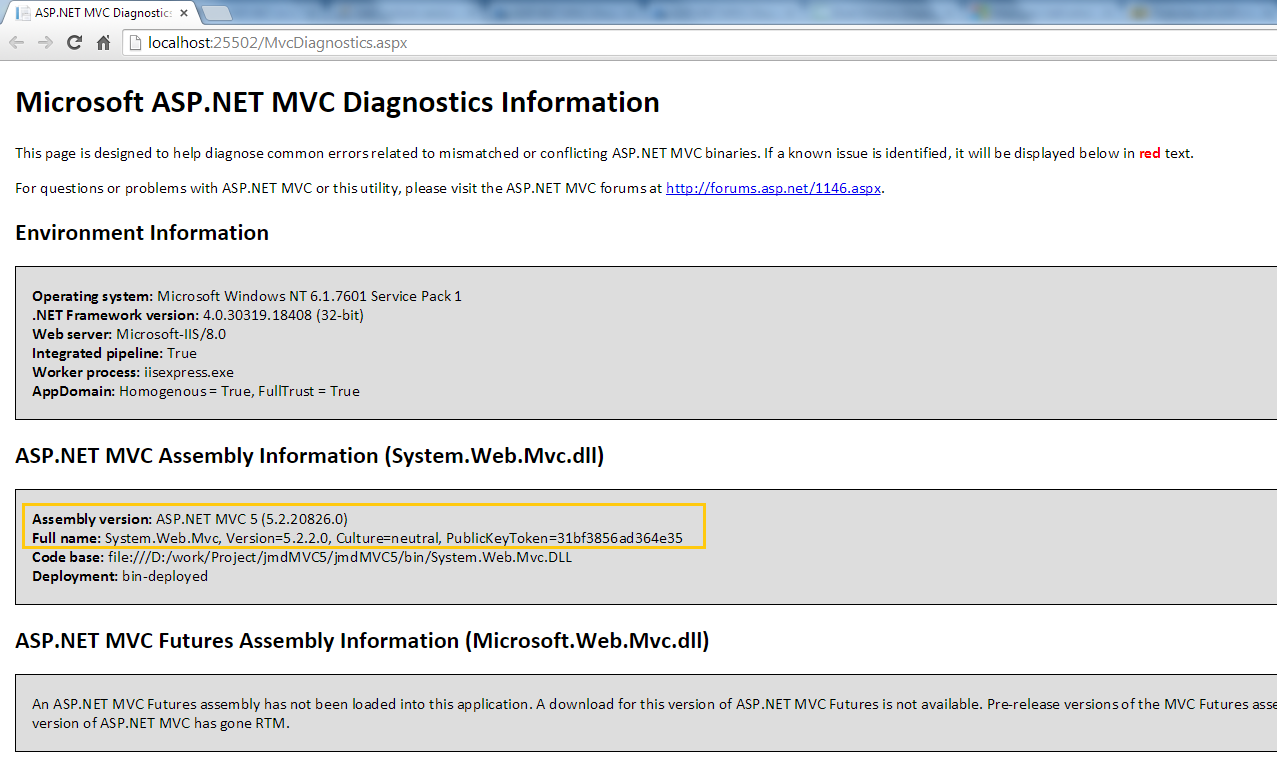Screen dimensions: 1277x774
Task: Click the Full name System.Web.Mvc line
Action: click(x=357, y=538)
